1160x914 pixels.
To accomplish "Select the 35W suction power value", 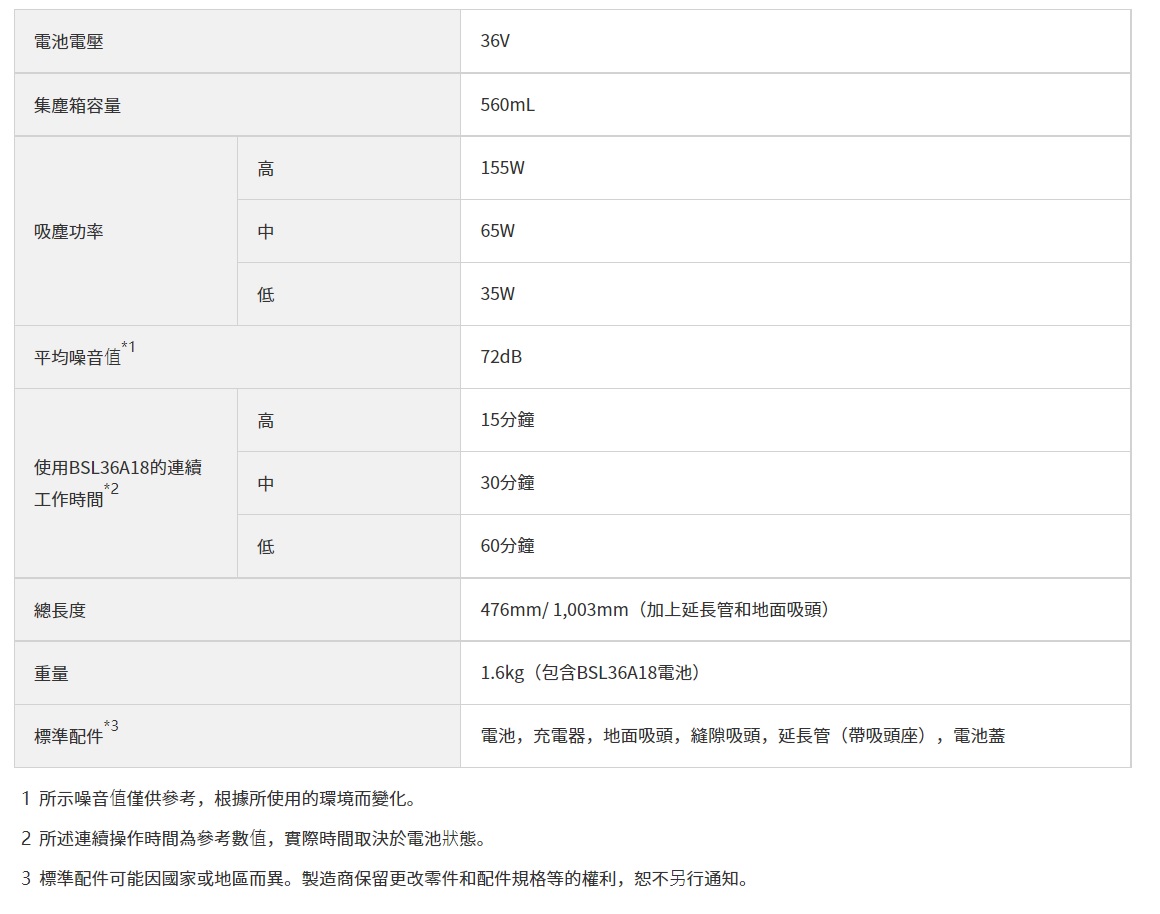I will pyautogui.click(x=497, y=294).
